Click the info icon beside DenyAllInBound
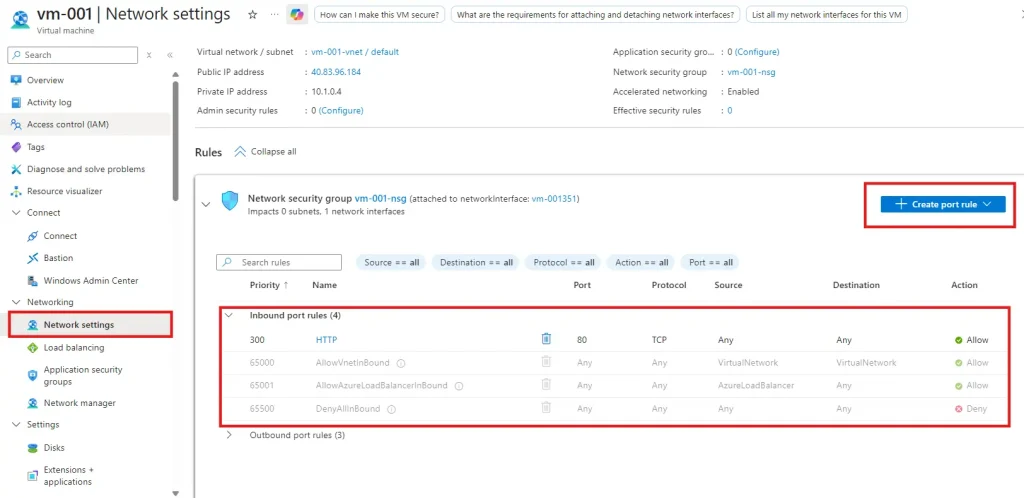 coord(391,408)
